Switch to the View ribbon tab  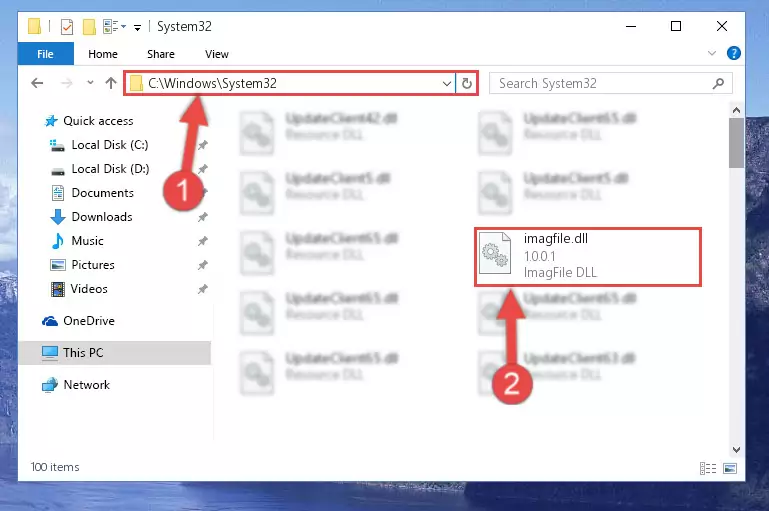[x=217, y=54]
